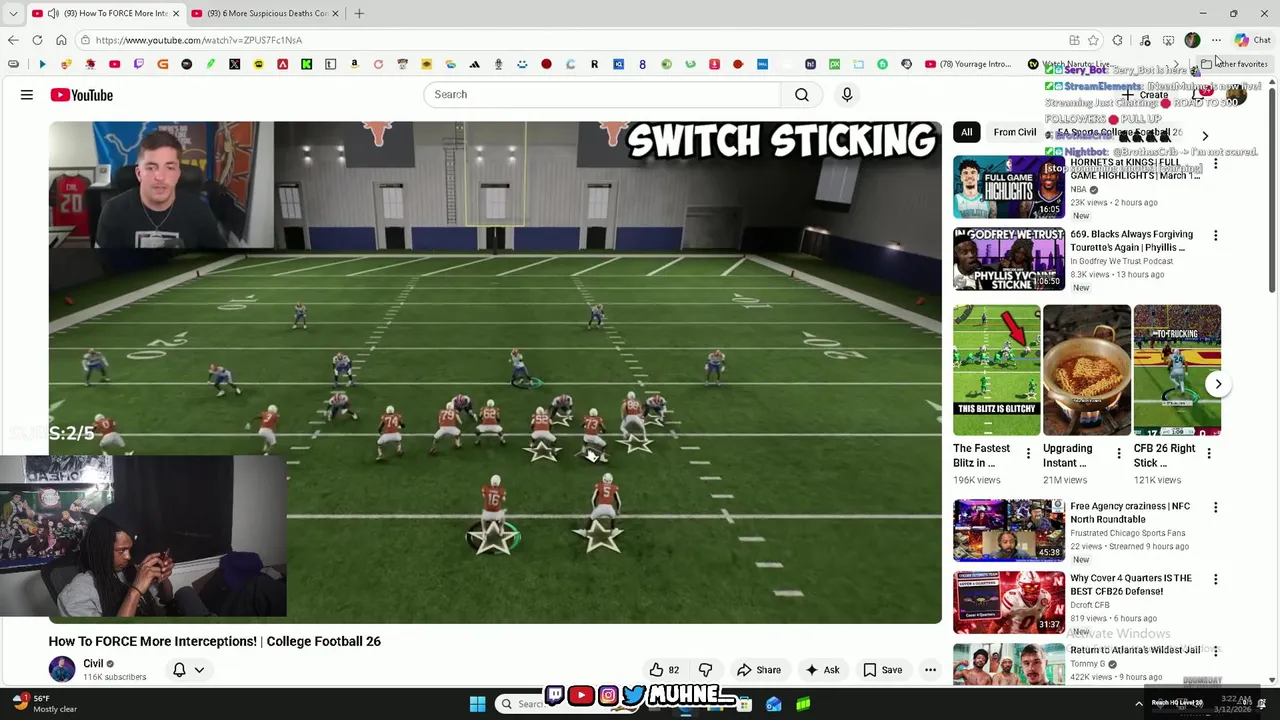Image resolution: width=1280 pixels, height=720 pixels.
Task: Open more actions menu beside the Save button
Action: click(930, 670)
